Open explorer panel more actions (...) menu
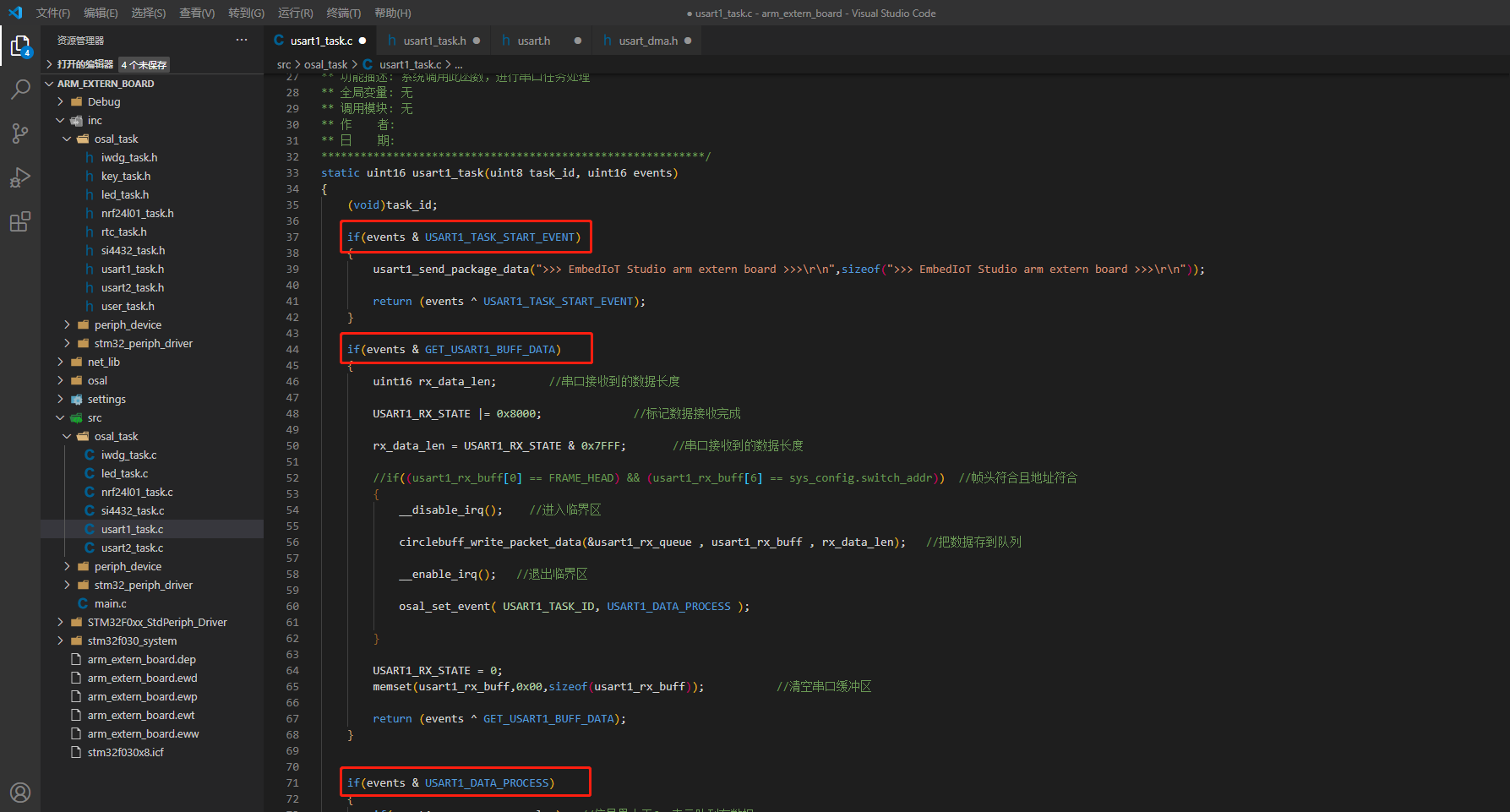Image resolution: width=1510 pixels, height=812 pixels. point(242,41)
